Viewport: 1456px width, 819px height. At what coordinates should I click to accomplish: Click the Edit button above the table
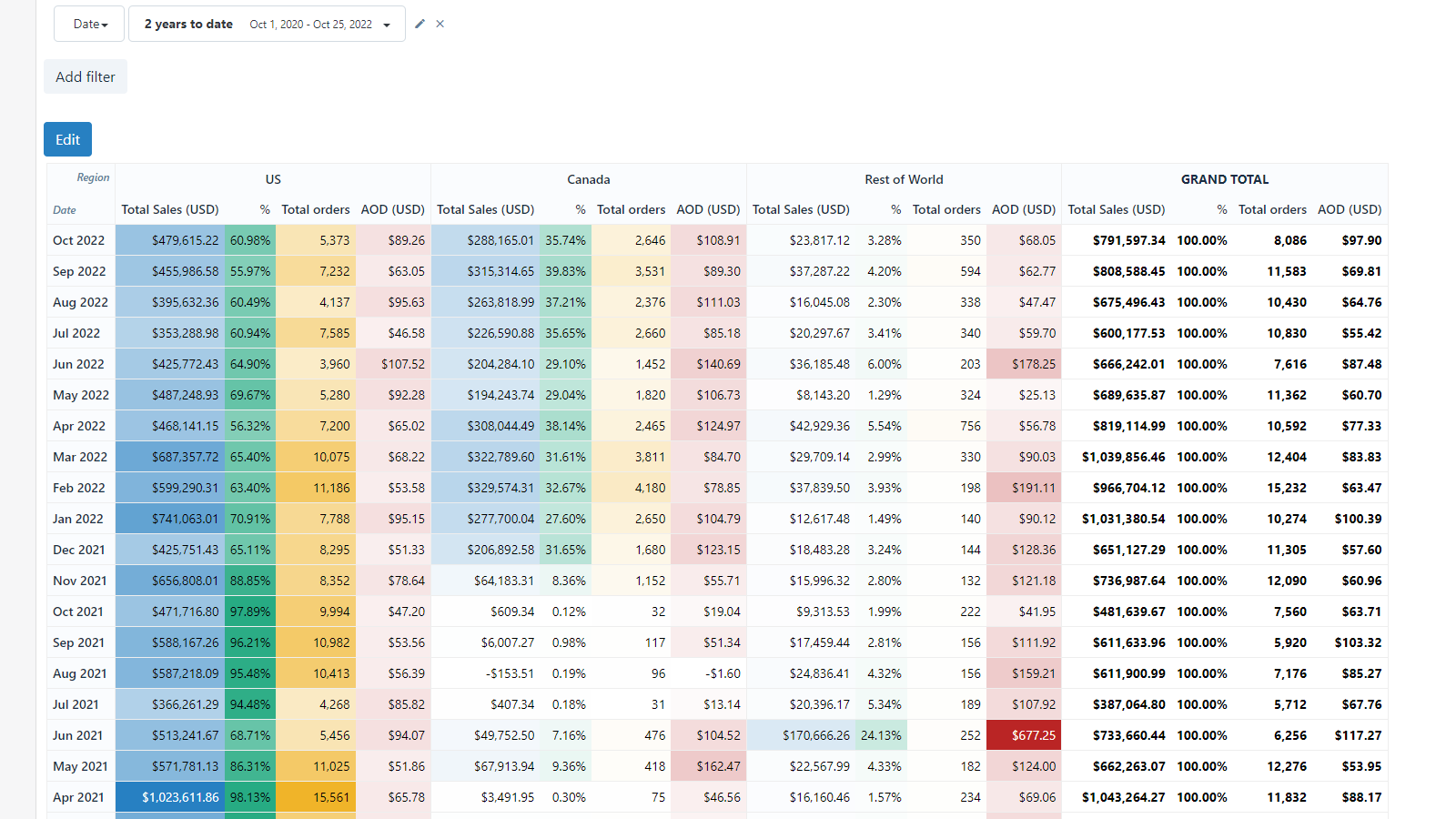[67, 139]
